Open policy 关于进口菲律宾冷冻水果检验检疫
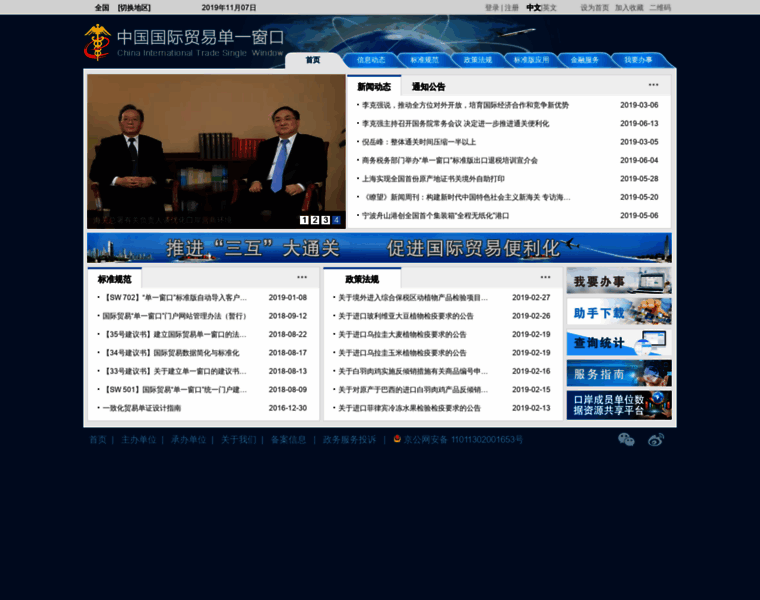This screenshot has width=760, height=600. pos(409,408)
